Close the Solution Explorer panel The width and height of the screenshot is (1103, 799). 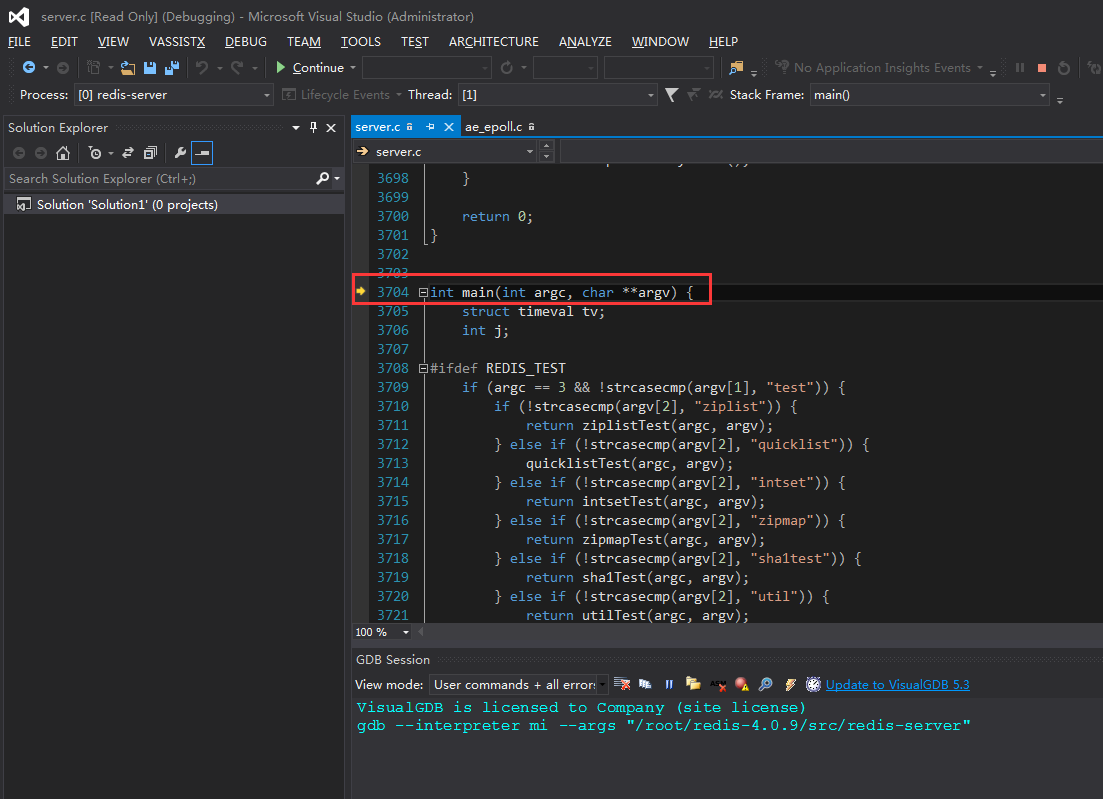click(331, 127)
